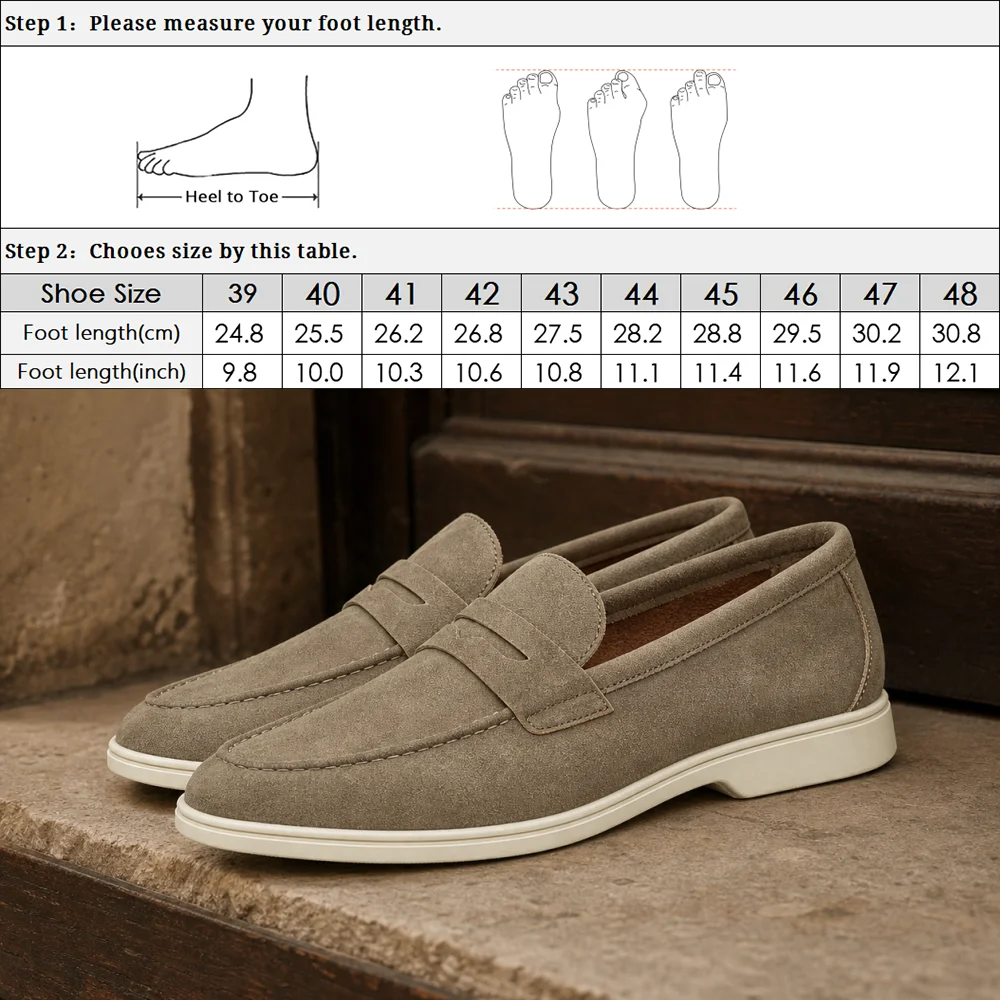Click the 11.4 inch value
Viewport: 1000px width, 1000px height.
point(718,372)
